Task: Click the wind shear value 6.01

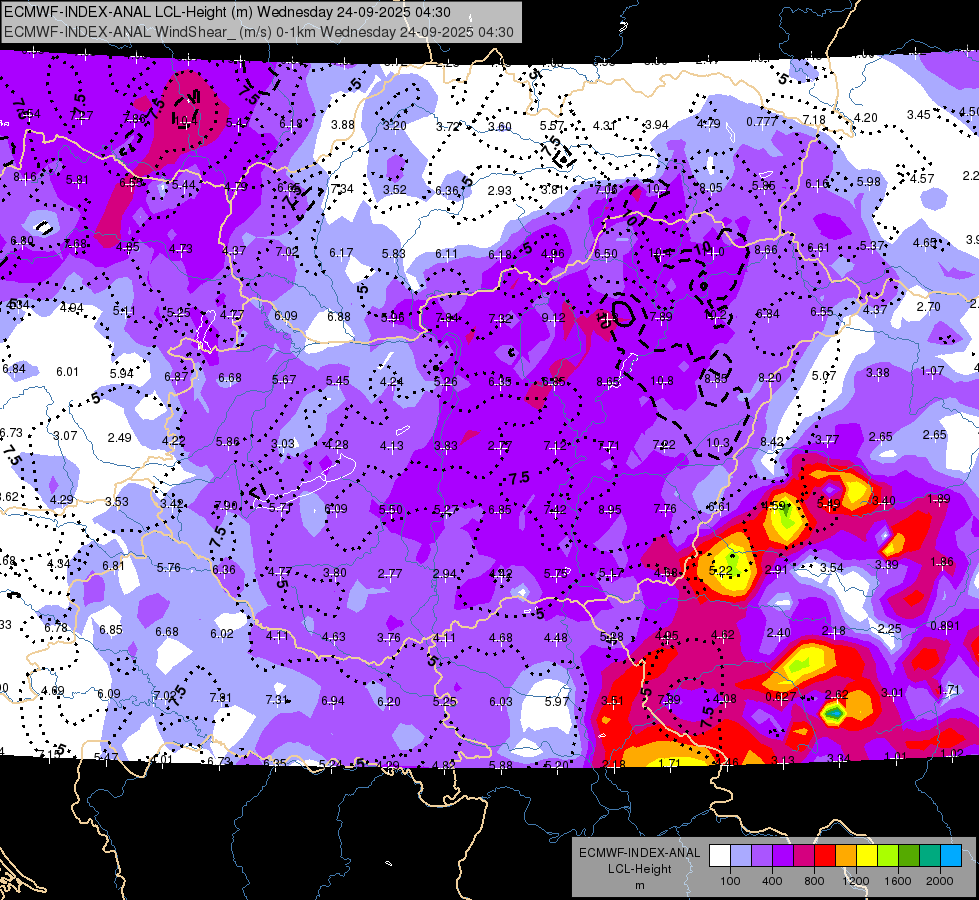Action: pos(67,372)
